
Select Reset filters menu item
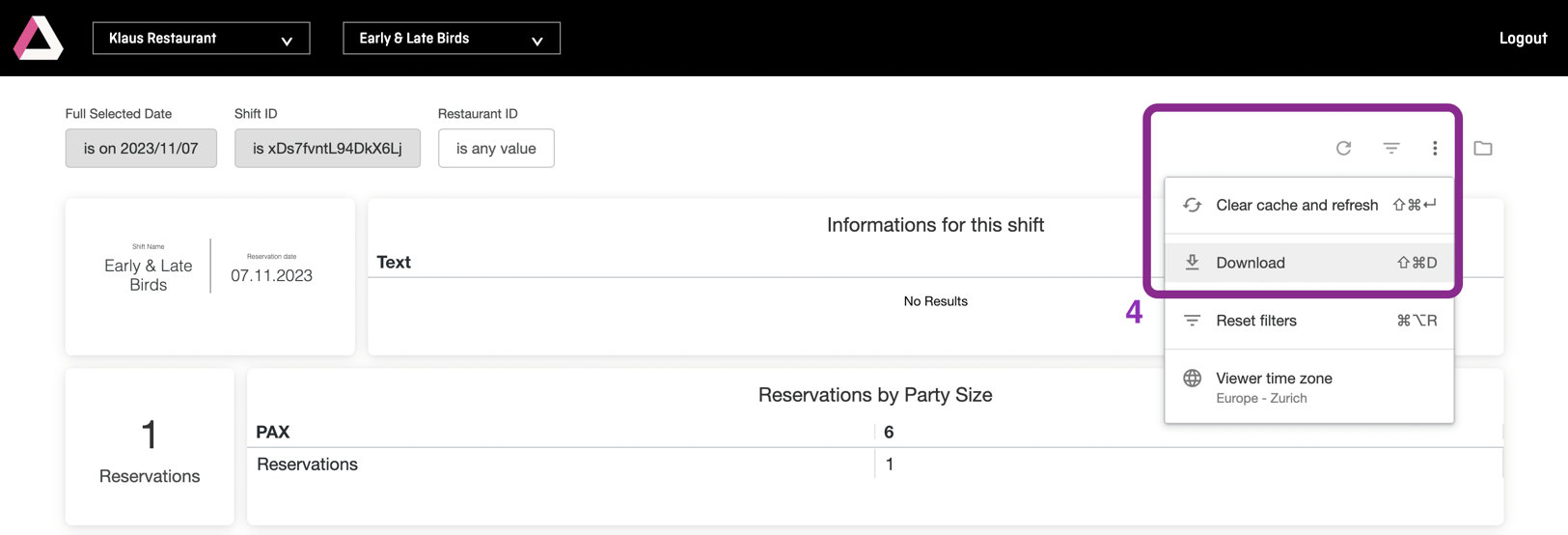click(x=1256, y=321)
